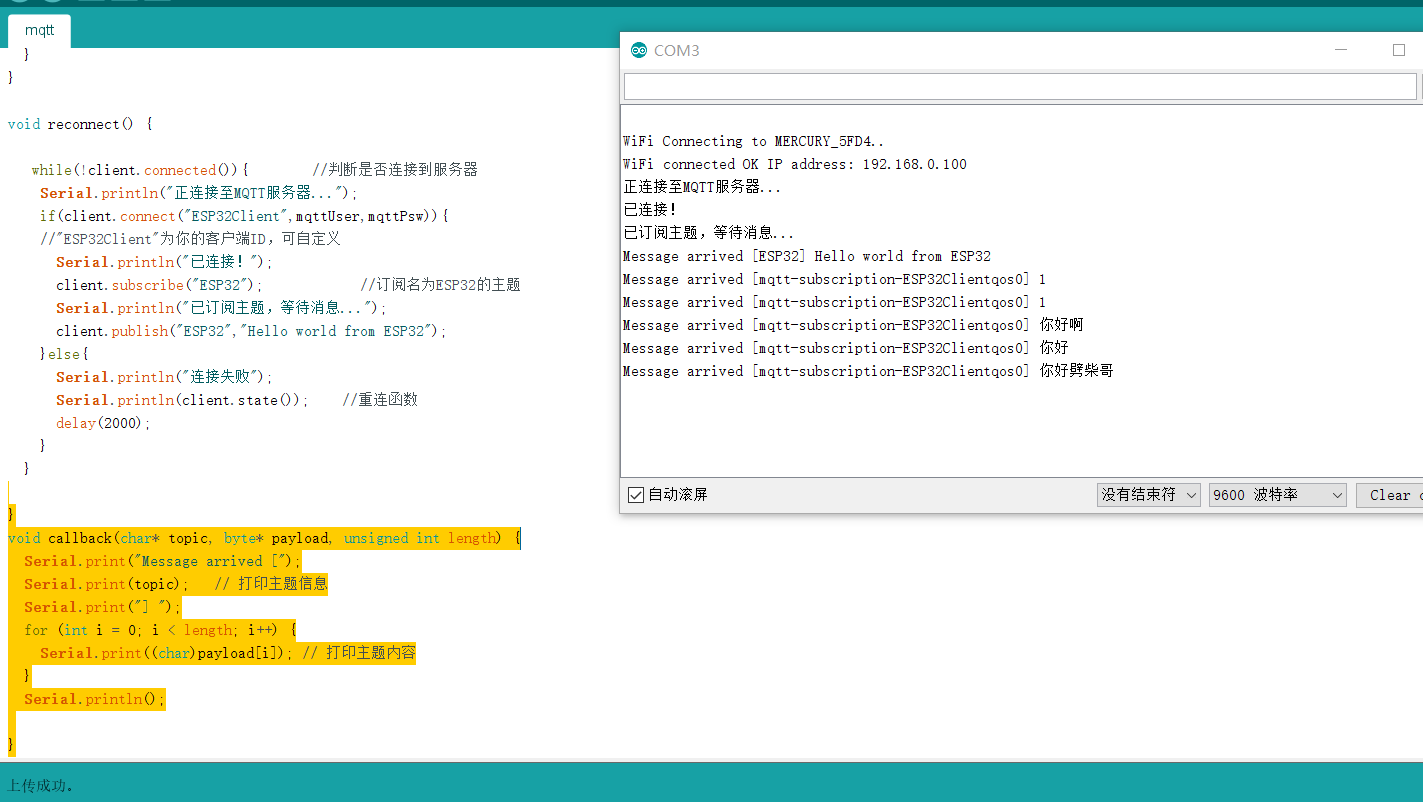Click the Serial.println("正连接至MQTT服务器...") code line
Image resolution: width=1423 pixels, height=802 pixels.
(x=198, y=193)
